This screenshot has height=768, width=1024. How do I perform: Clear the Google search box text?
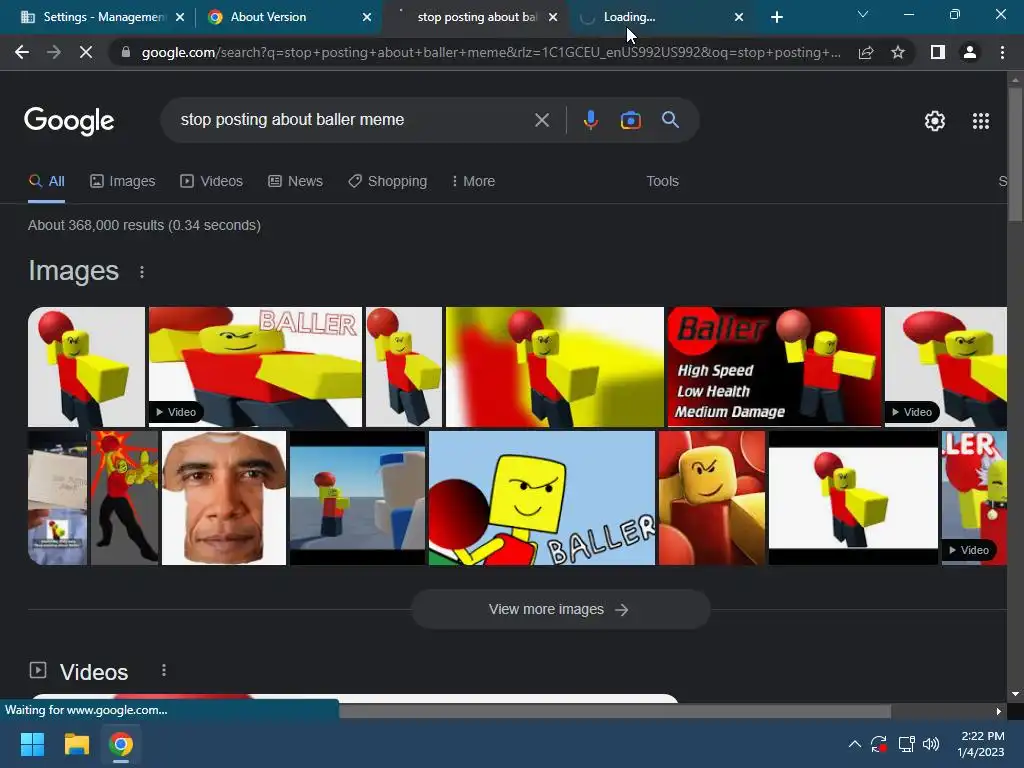[x=541, y=120]
